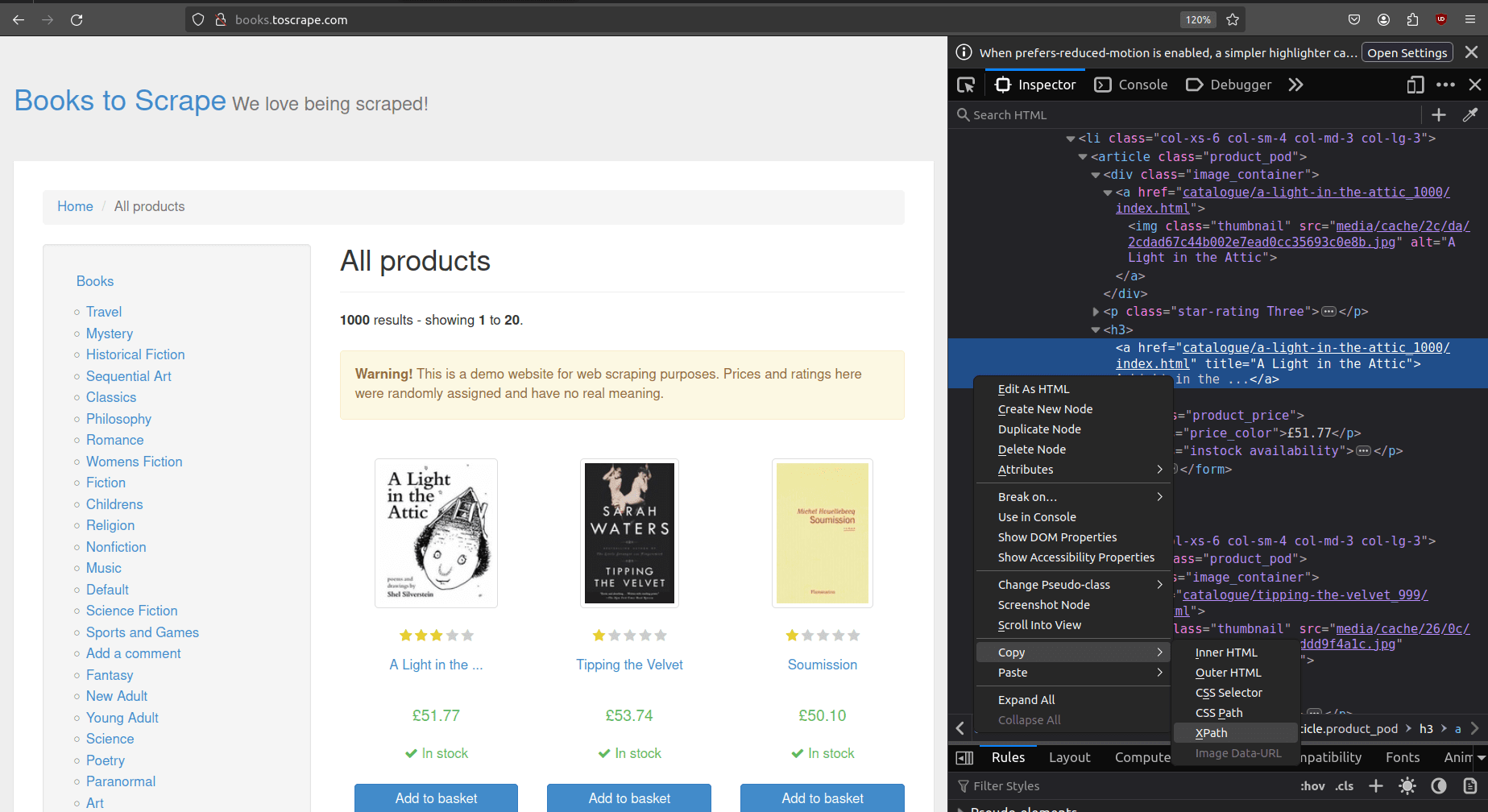The width and height of the screenshot is (1488, 812).
Task: Open the Firefox hamburger application menu
Action: [x=1470, y=19]
